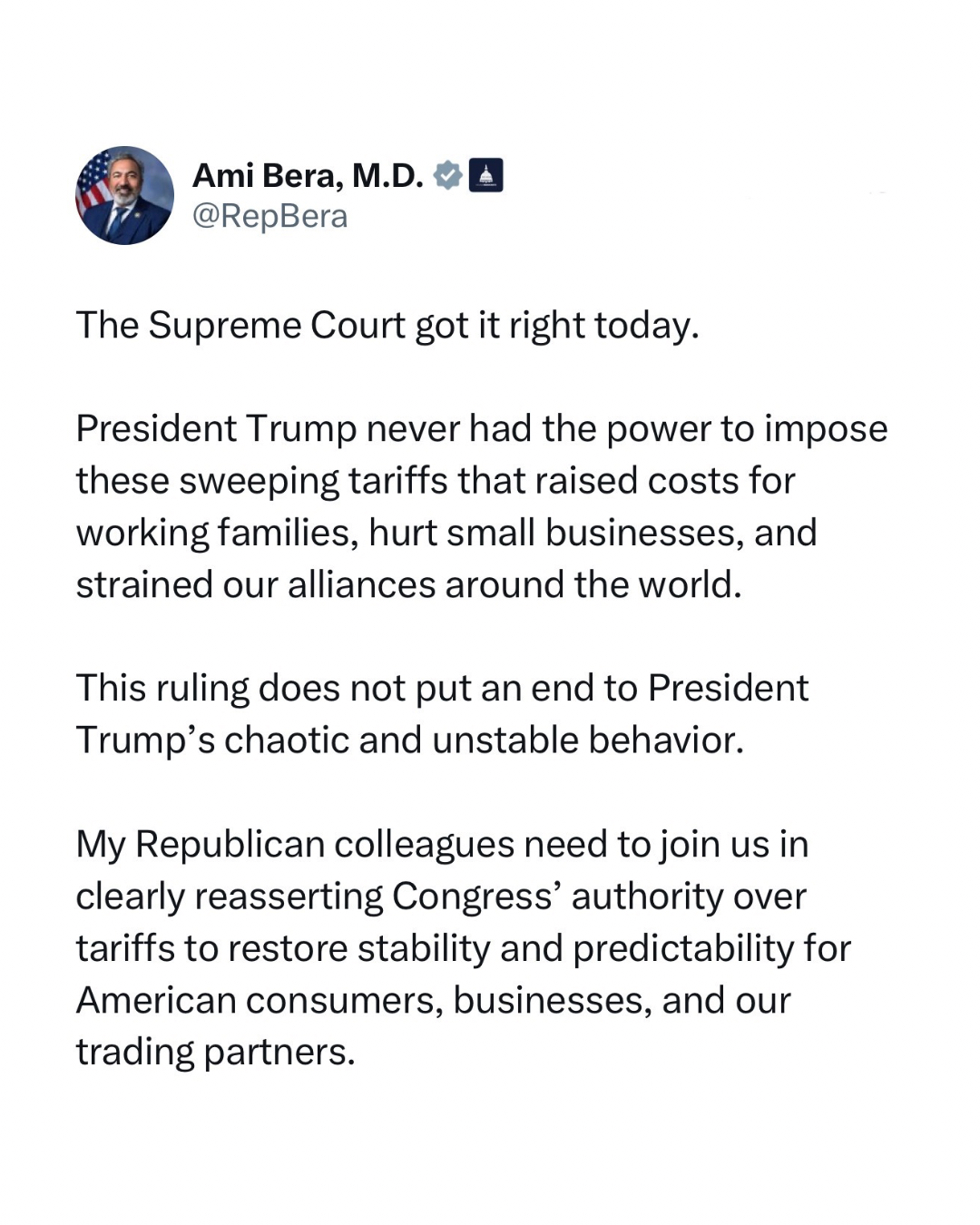
Task: Click the line 'strained our alliances around the world.'
Action: point(408,585)
